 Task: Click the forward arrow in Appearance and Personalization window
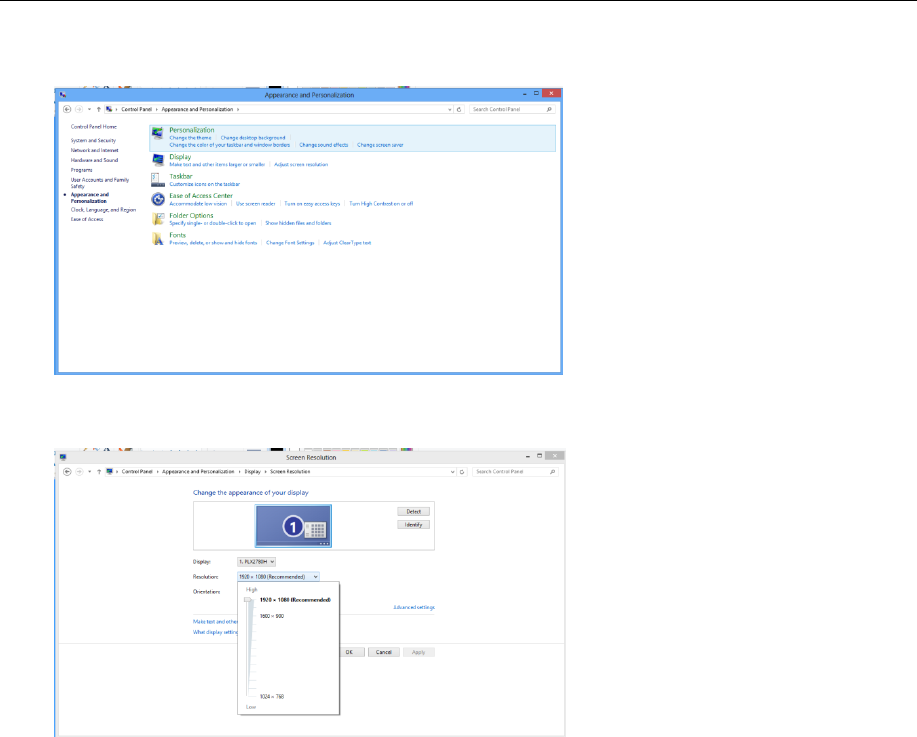79,109
